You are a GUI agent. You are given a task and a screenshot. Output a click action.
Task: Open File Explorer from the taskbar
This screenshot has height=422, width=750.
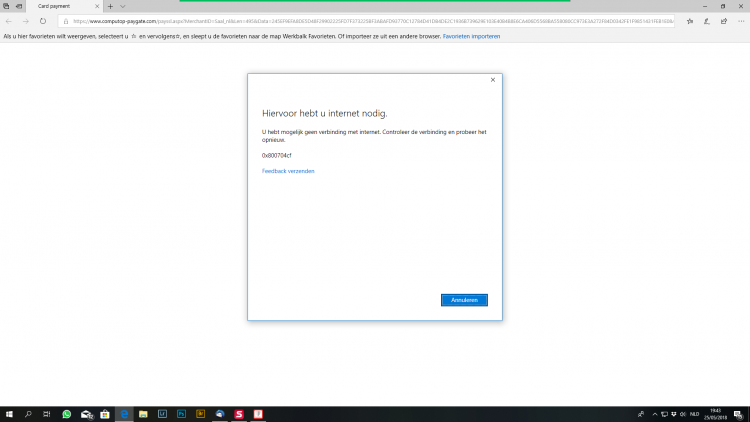(143, 414)
